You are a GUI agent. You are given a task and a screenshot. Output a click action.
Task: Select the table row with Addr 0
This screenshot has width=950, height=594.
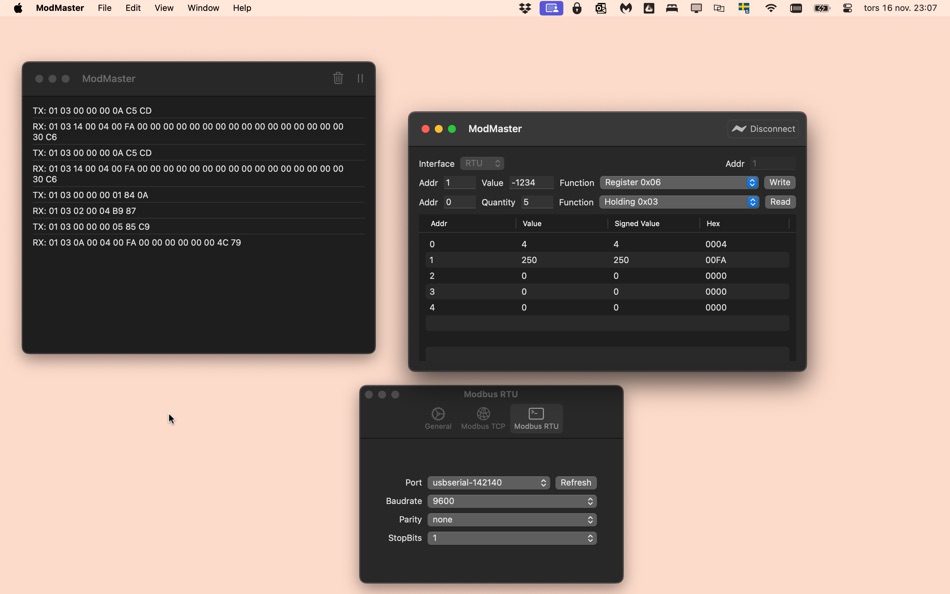[607, 244]
